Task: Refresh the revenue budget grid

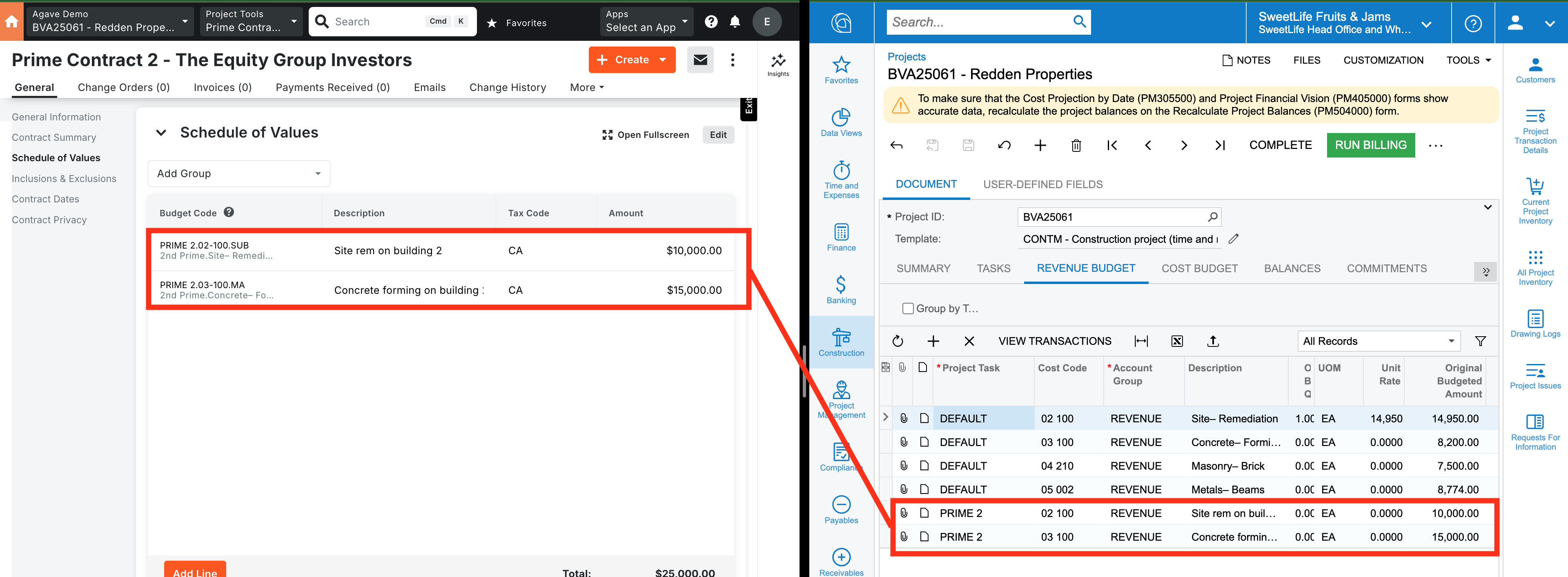Action: click(x=898, y=341)
